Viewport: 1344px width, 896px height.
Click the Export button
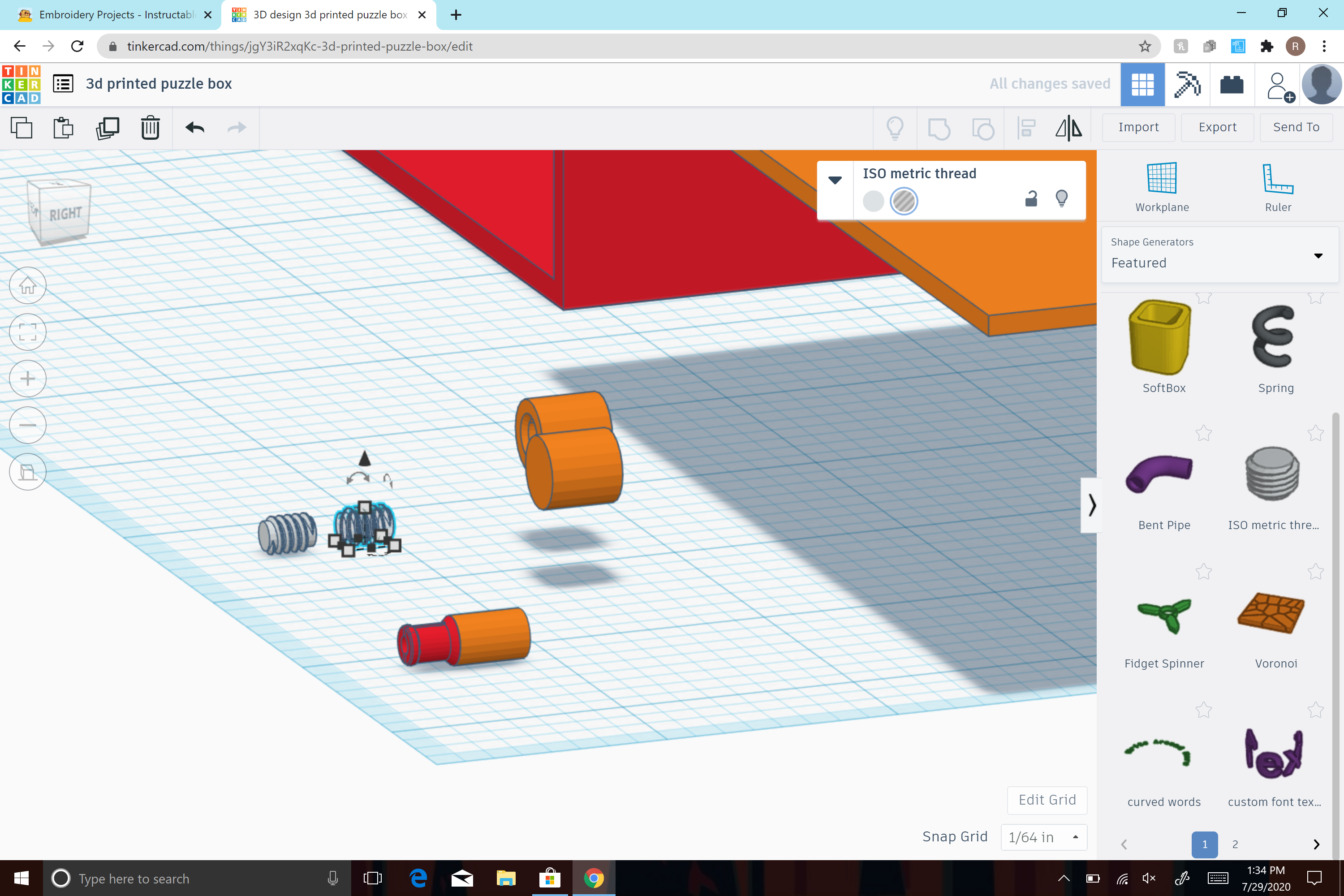pyautogui.click(x=1217, y=127)
